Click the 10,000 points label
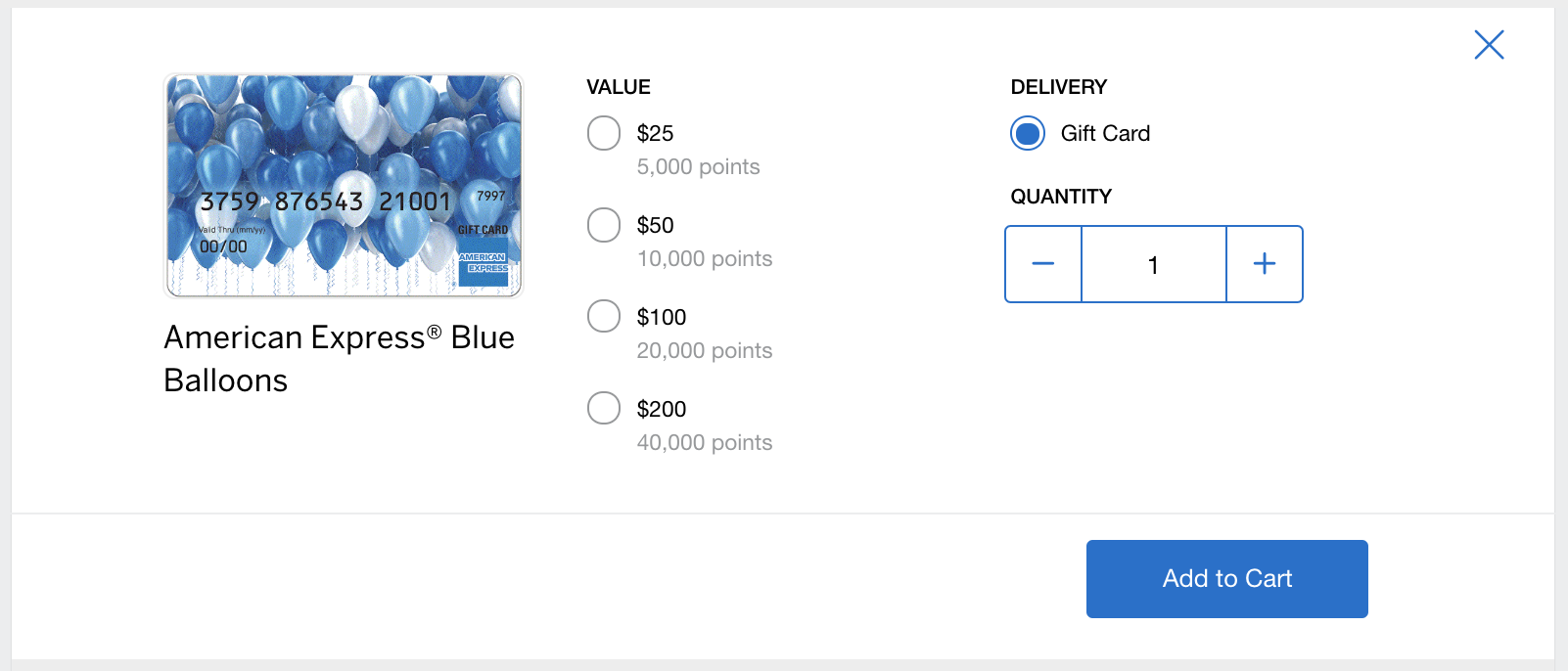This screenshot has width=1568, height=671. click(x=704, y=258)
